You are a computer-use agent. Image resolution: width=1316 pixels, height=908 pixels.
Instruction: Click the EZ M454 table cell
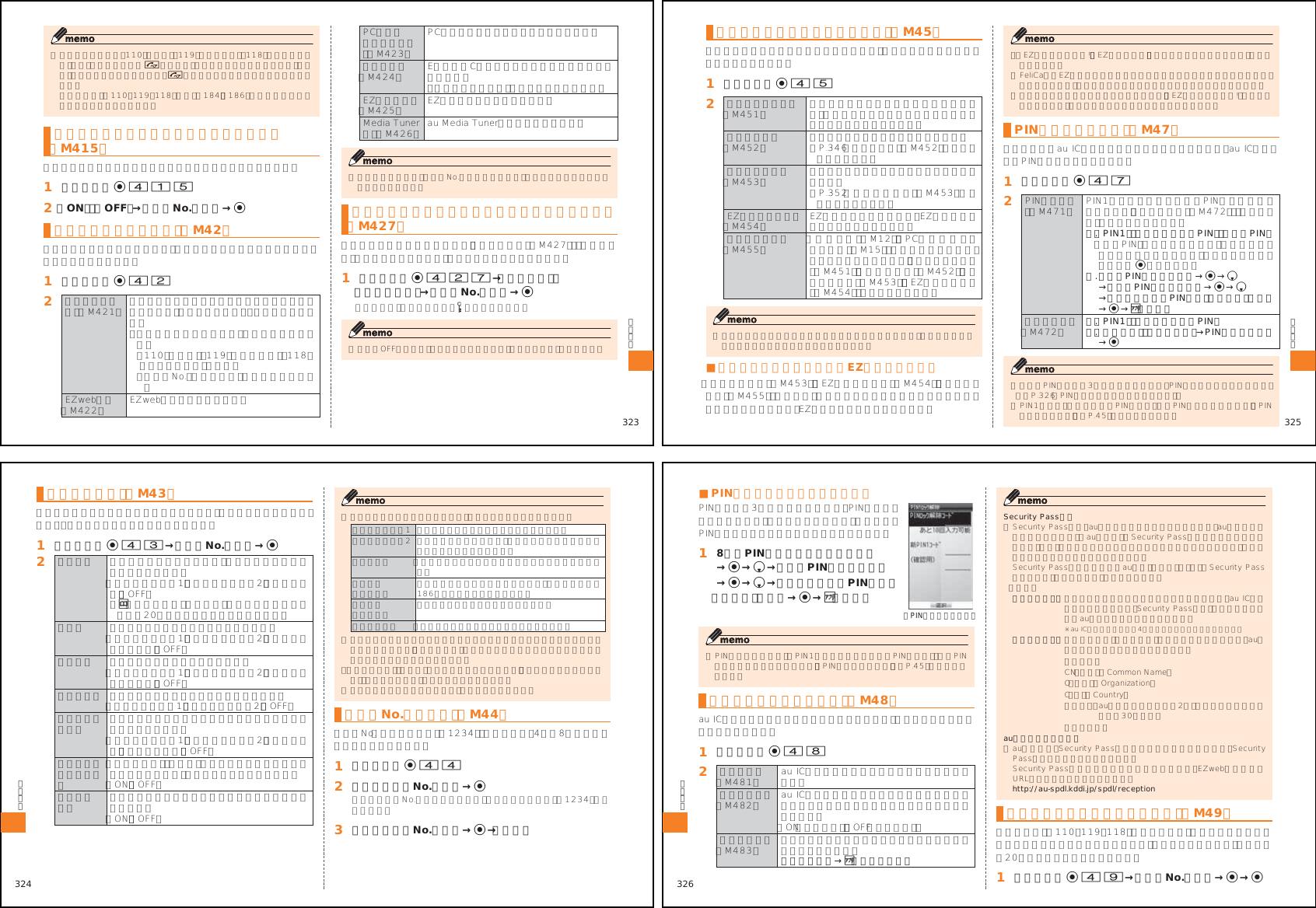tap(765, 222)
